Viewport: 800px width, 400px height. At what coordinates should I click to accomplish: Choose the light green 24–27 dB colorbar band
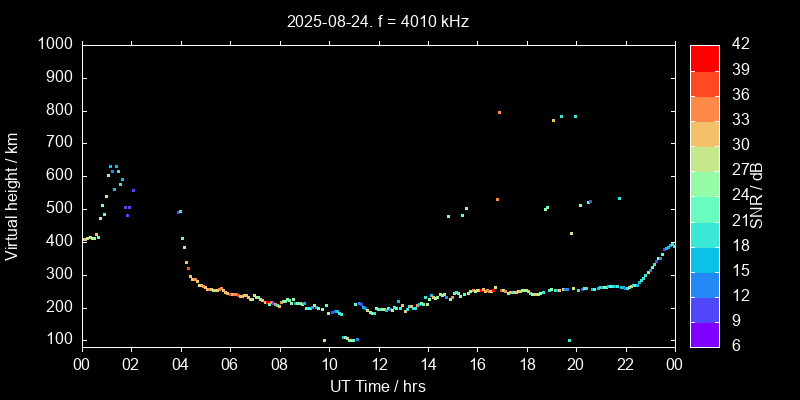tap(705, 183)
